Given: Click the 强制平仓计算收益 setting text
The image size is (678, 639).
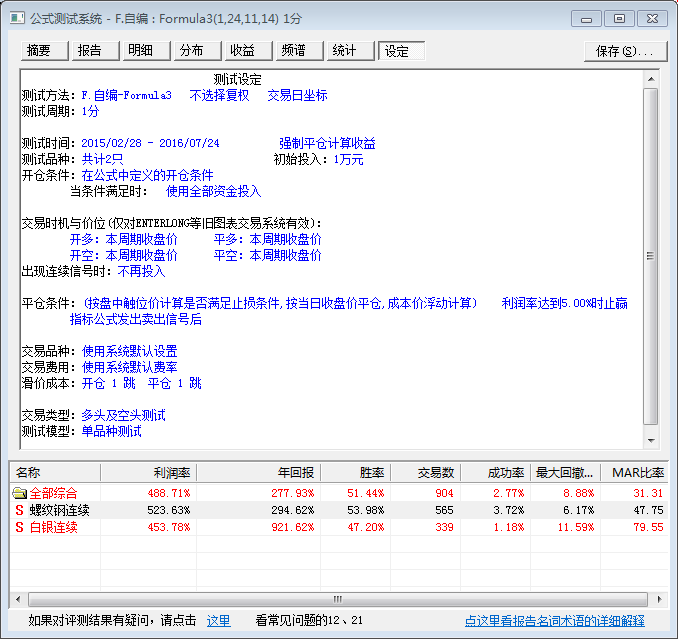Looking at the screenshot, I should tap(327, 143).
